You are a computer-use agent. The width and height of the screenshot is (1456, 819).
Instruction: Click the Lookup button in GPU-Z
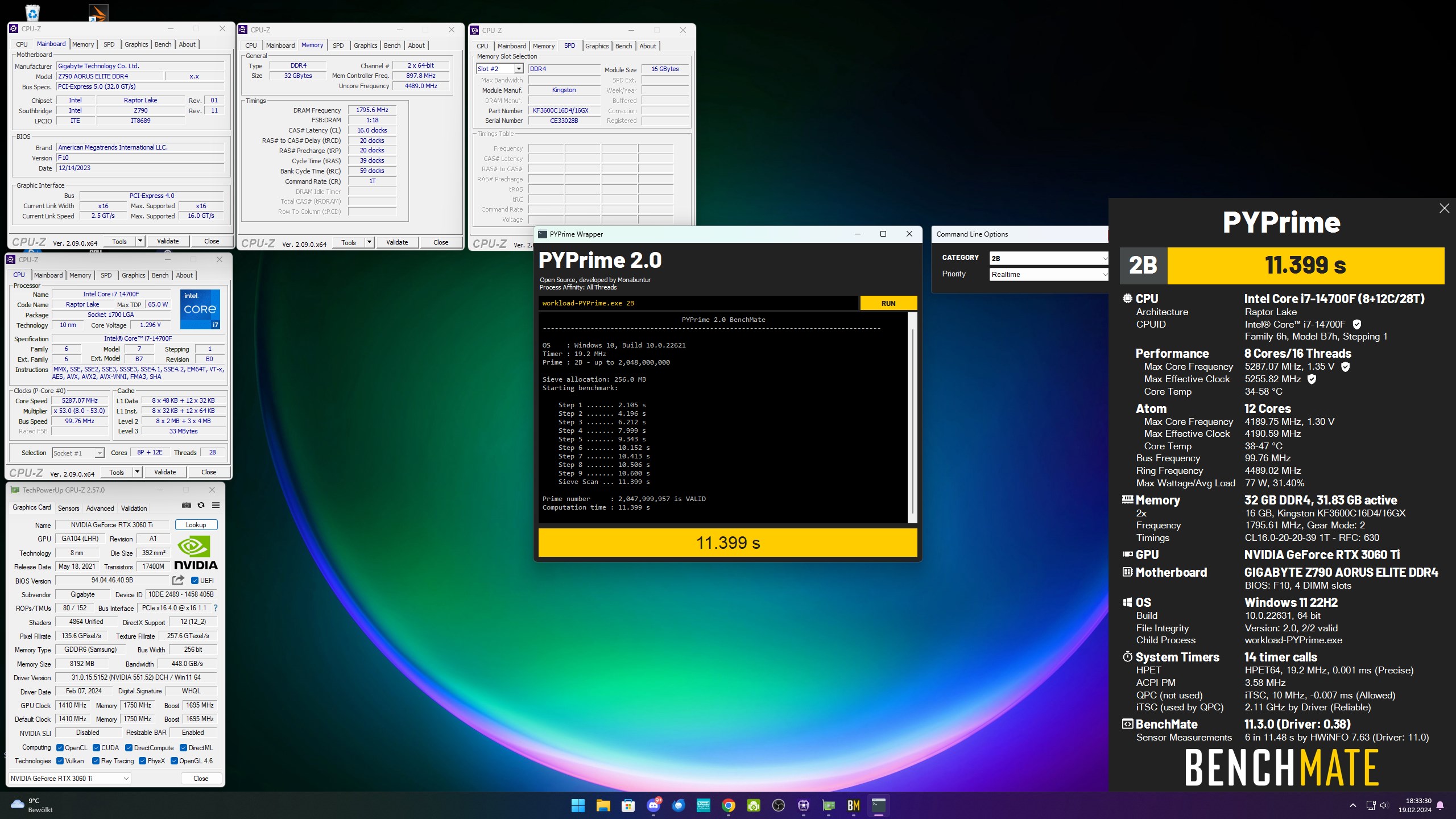pos(196,525)
